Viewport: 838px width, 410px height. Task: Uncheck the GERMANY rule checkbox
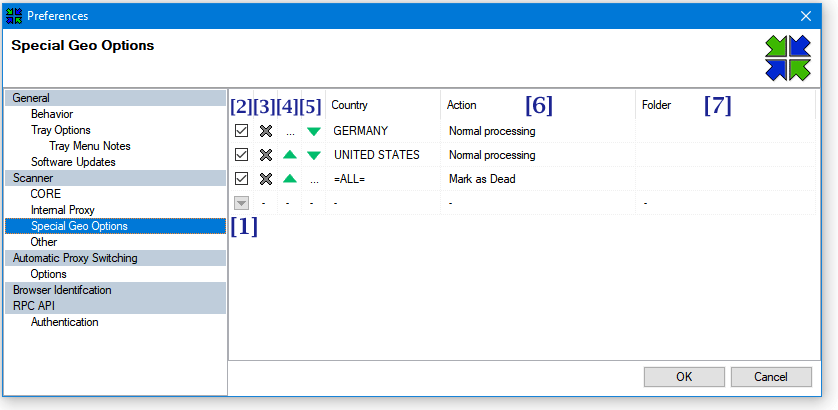coord(242,130)
